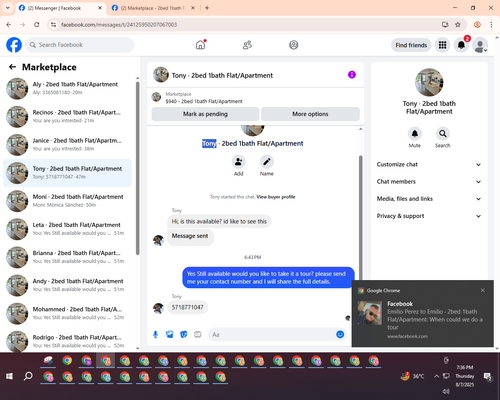
Task: Click More options button
Action: click(x=310, y=114)
